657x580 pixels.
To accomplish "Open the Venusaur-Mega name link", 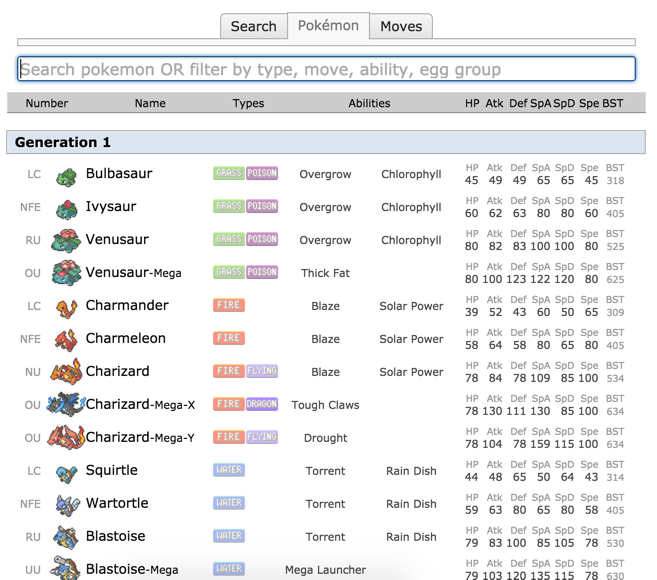I will (133, 272).
